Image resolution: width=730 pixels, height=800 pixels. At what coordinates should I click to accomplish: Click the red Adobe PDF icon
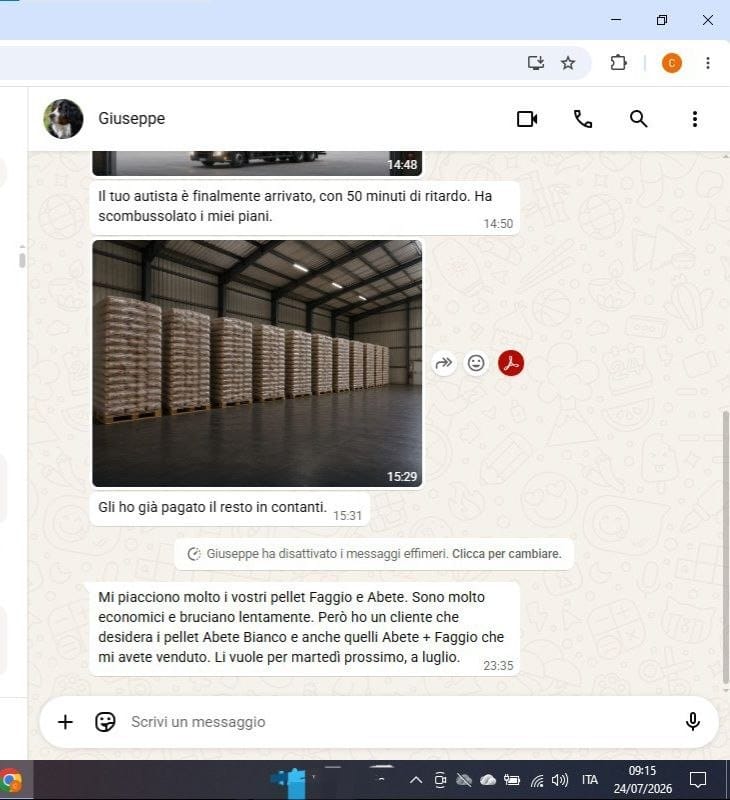click(x=511, y=363)
